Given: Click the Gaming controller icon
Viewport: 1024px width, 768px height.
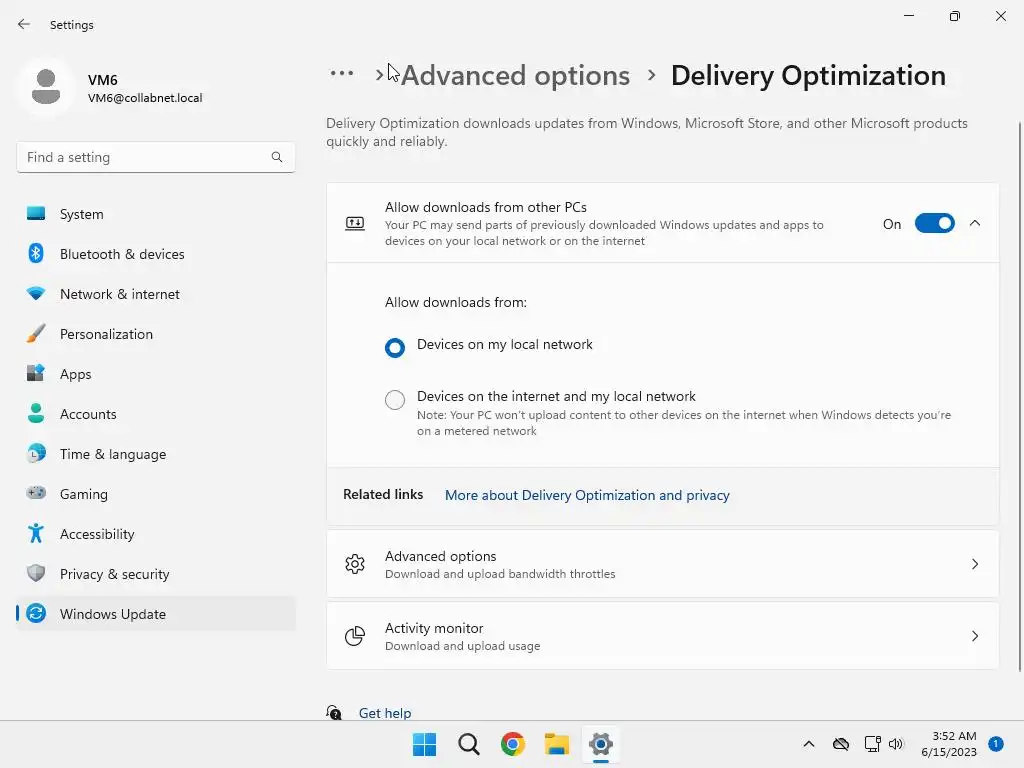Looking at the screenshot, I should [x=36, y=494].
